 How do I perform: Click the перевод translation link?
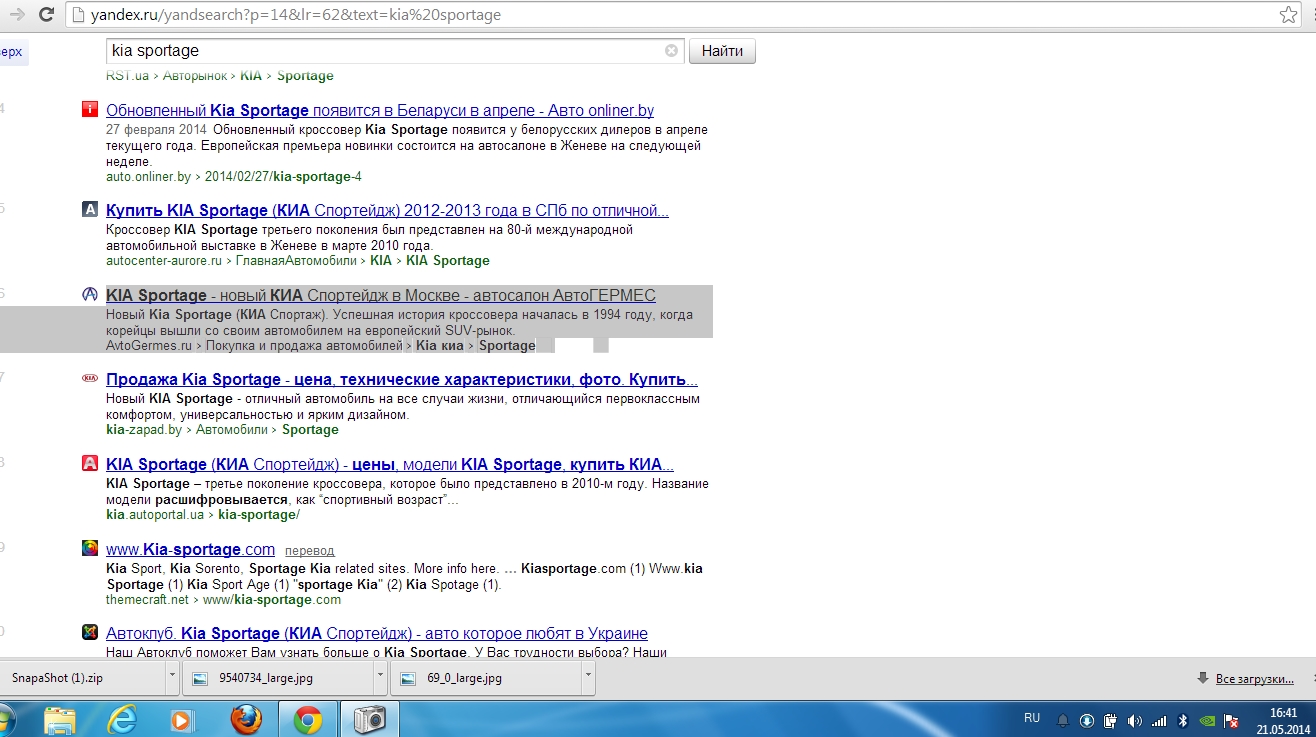pyautogui.click(x=310, y=551)
